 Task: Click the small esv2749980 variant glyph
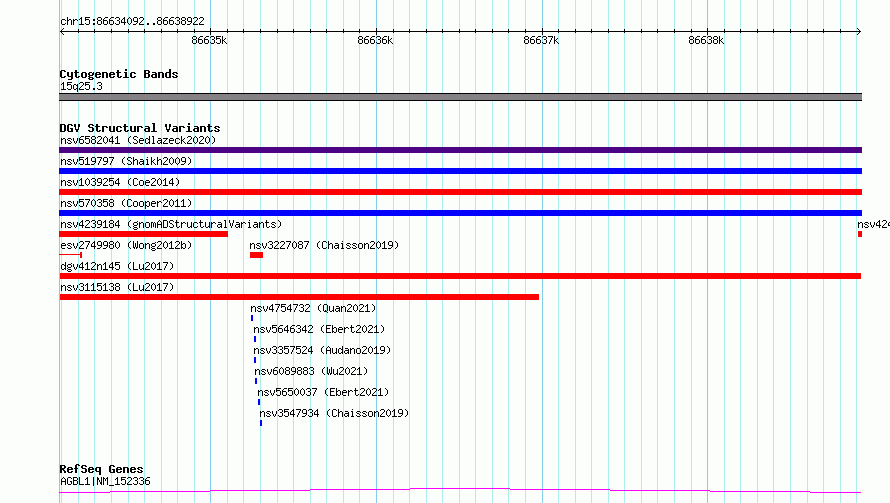click(x=71, y=255)
